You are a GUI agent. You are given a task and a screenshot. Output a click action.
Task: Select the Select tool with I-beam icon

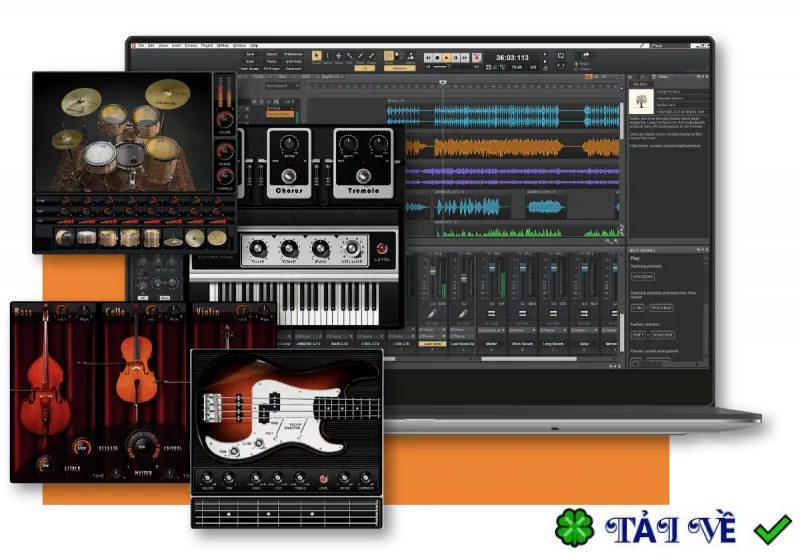click(x=327, y=56)
